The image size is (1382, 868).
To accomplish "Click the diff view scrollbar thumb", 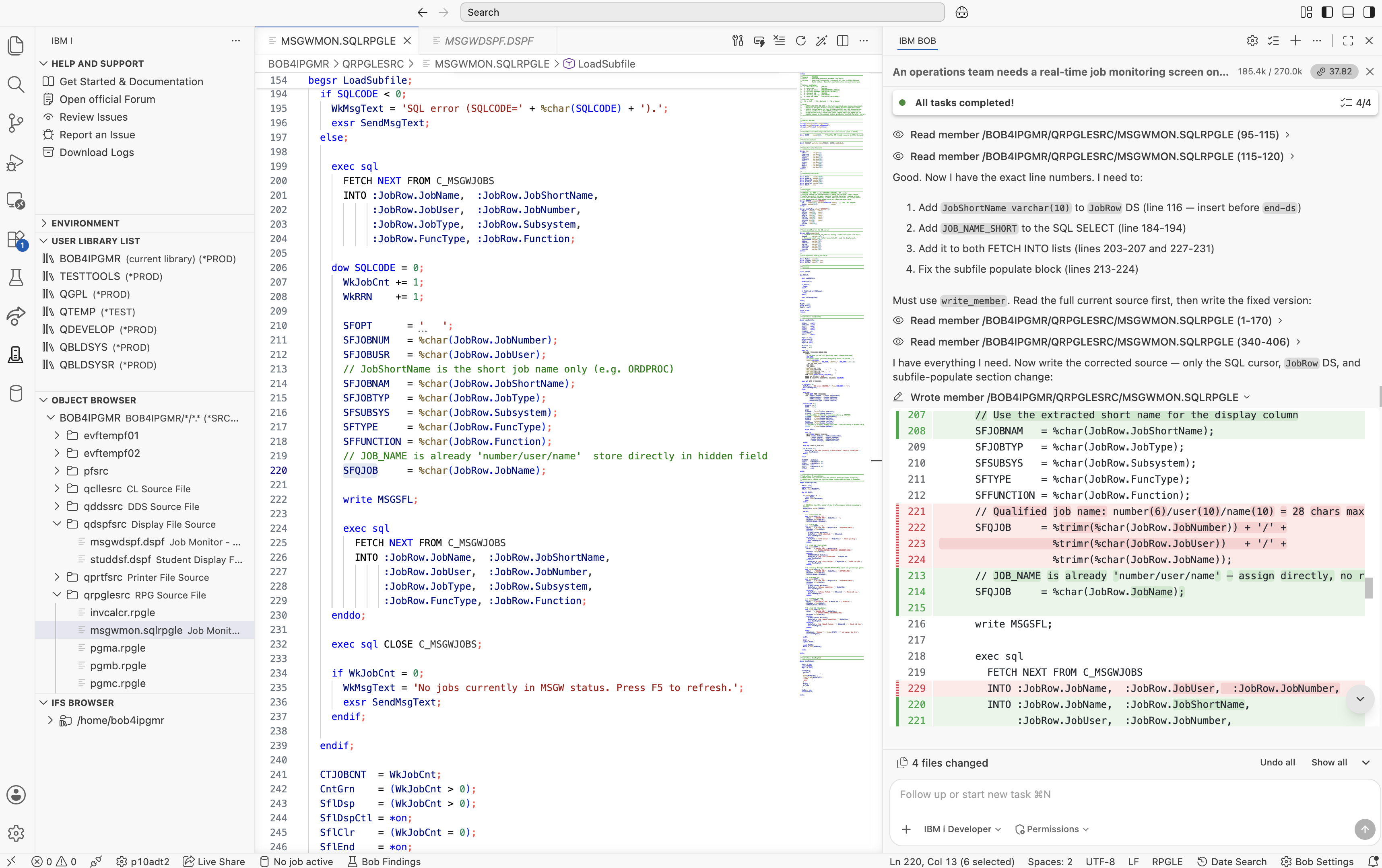I will click(x=1368, y=588).
